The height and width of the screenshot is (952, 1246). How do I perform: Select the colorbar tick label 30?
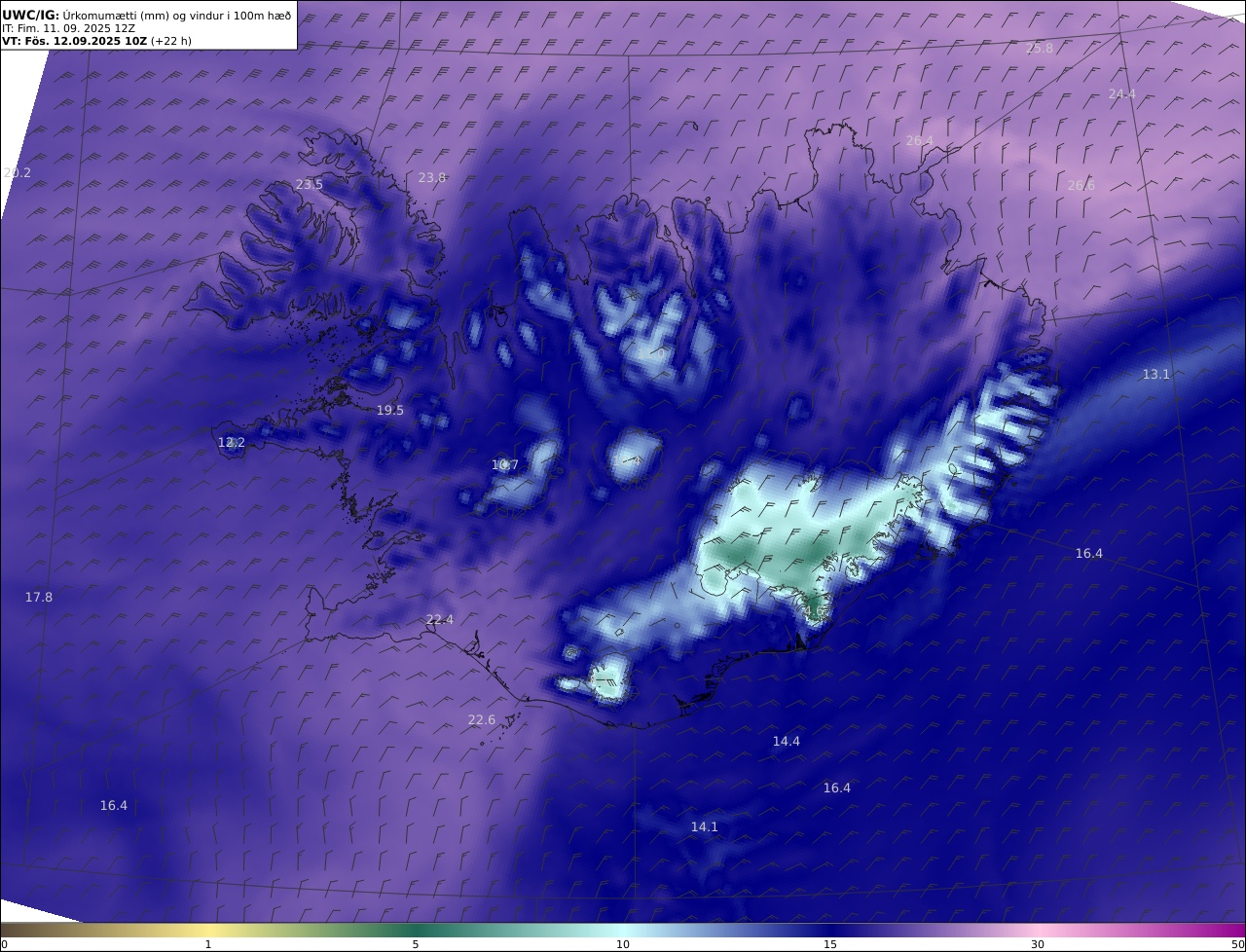pyautogui.click(x=1038, y=944)
